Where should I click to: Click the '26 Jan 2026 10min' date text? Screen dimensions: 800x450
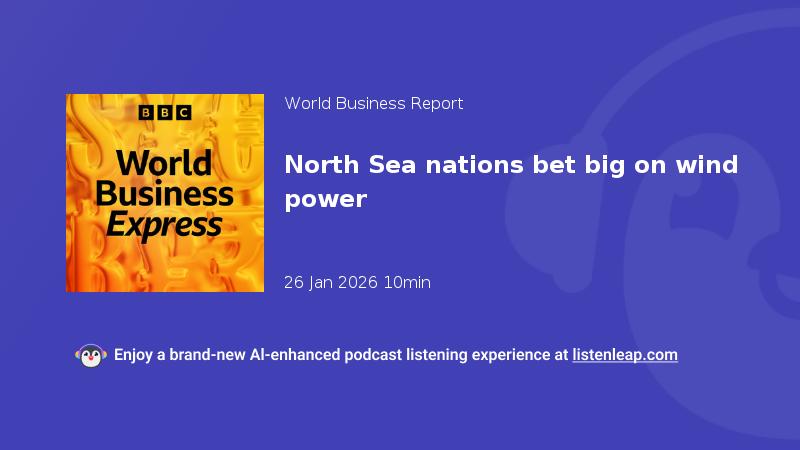click(x=357, y=282)
